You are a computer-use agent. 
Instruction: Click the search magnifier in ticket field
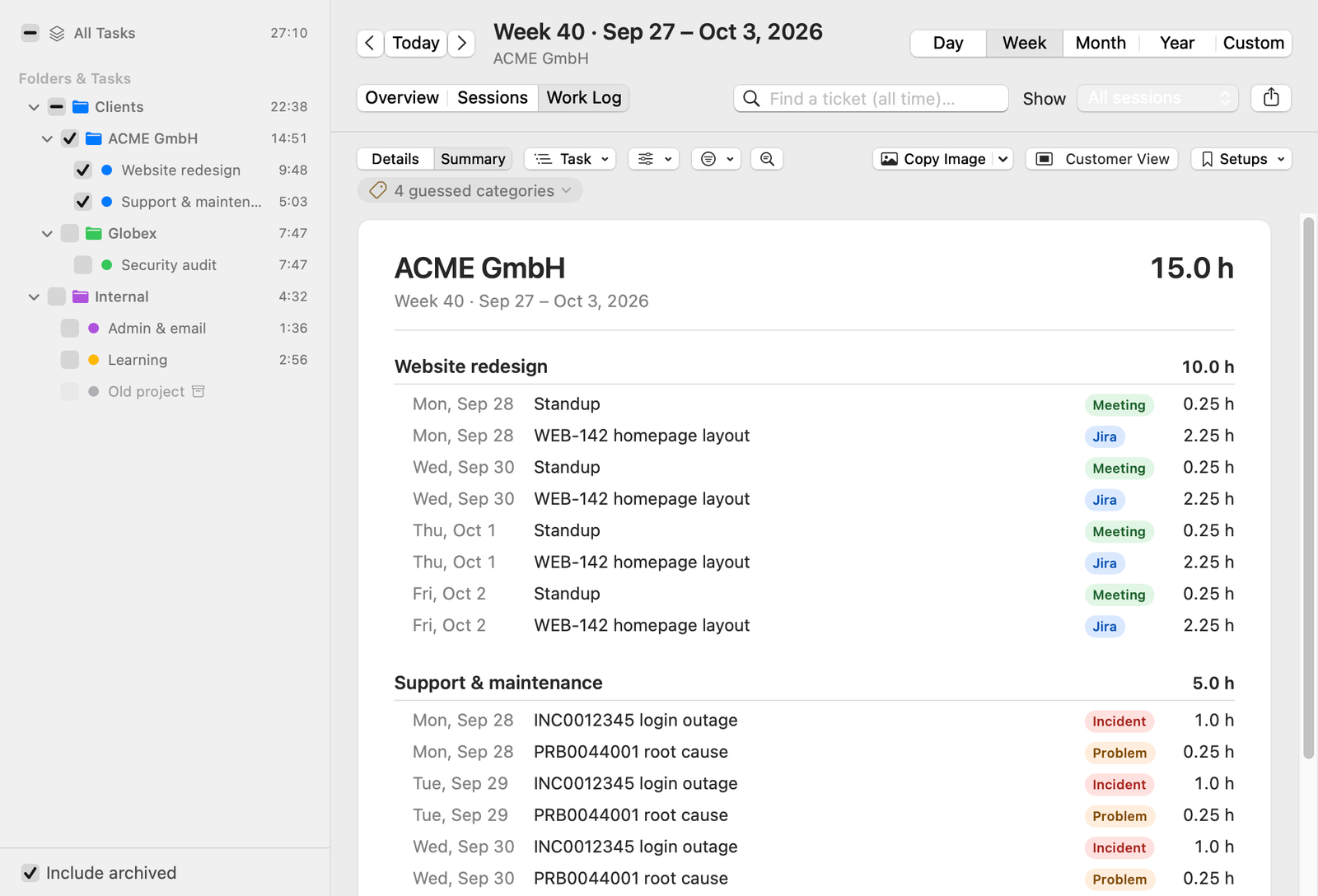pos(751,99)
